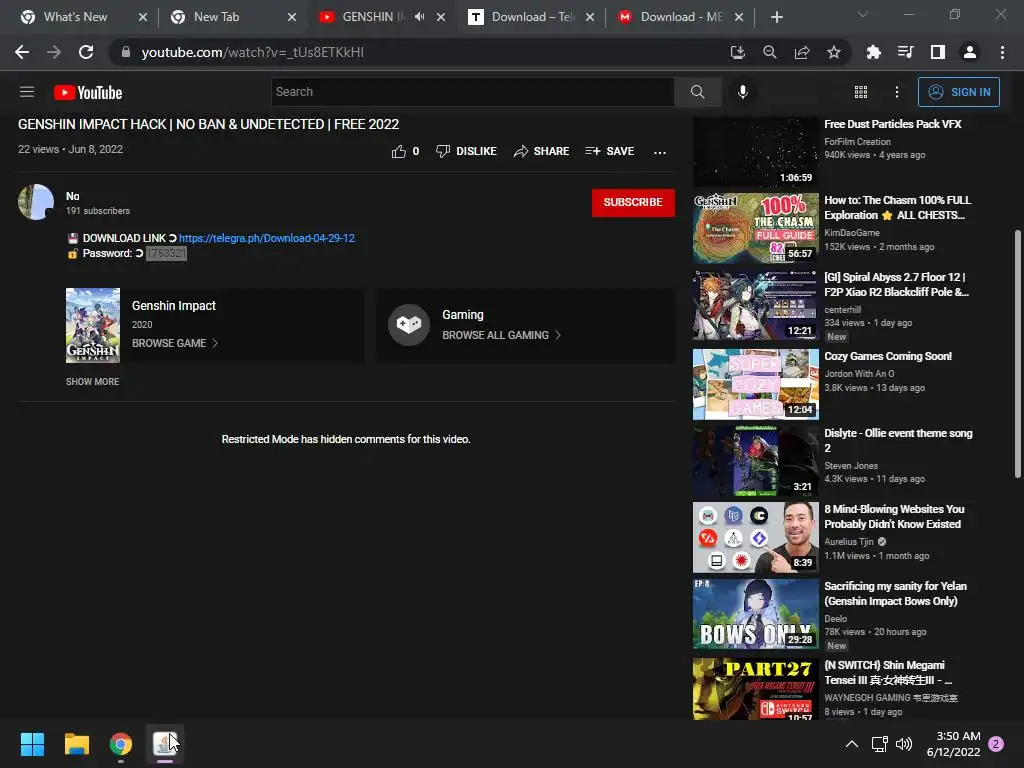Click the Sign In button
This screenshot has width=1024, height=768.
[x=959, y=92]
